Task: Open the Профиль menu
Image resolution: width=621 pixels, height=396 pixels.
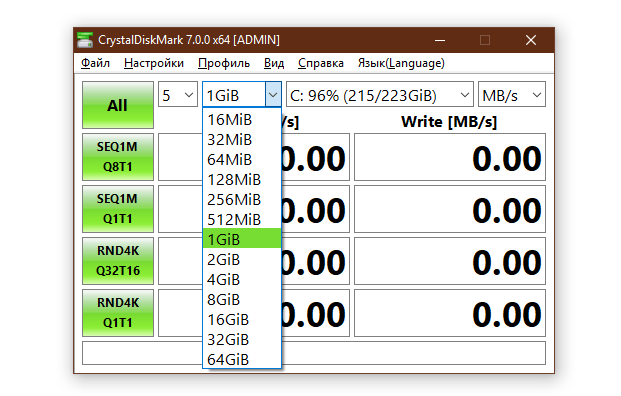Action: click(x=224, y=63)
